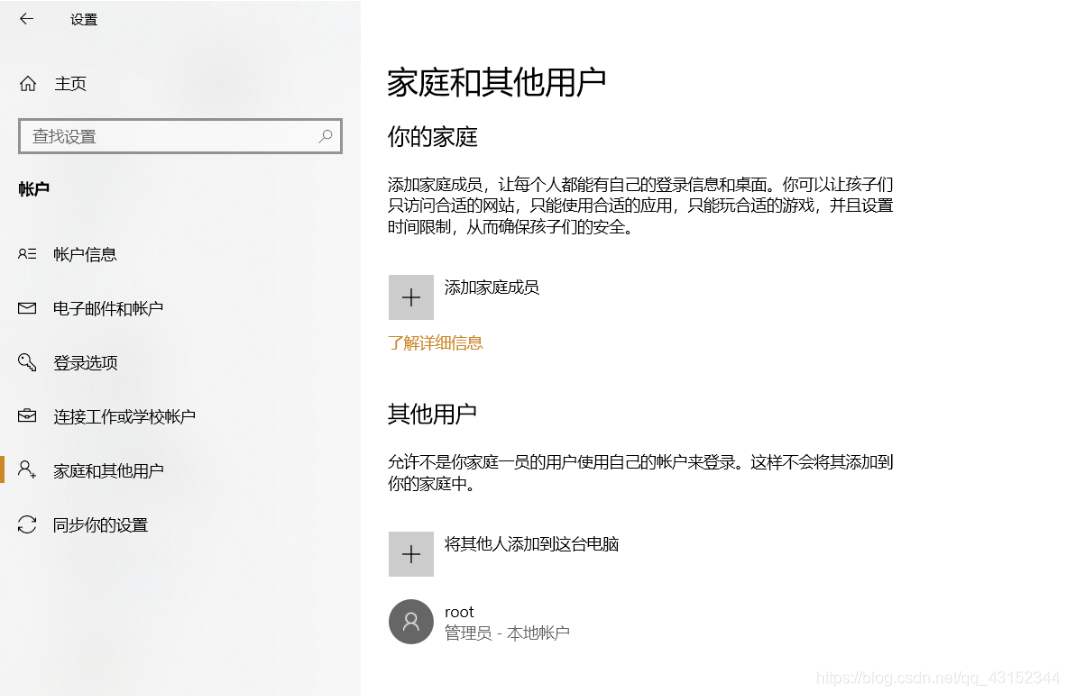
Task: Click the 其他用户 section heading
Action: tap(431, 414)
